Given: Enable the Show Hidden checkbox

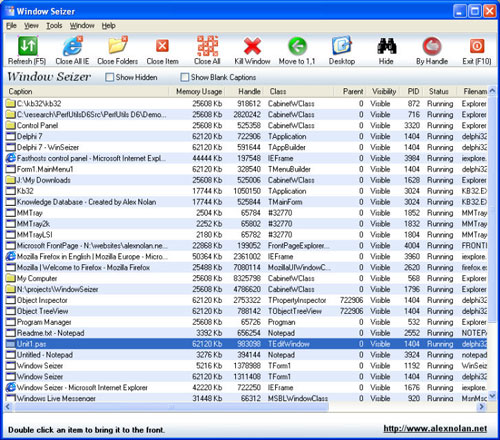Looking at the screenshot, I should click(109, 77).
